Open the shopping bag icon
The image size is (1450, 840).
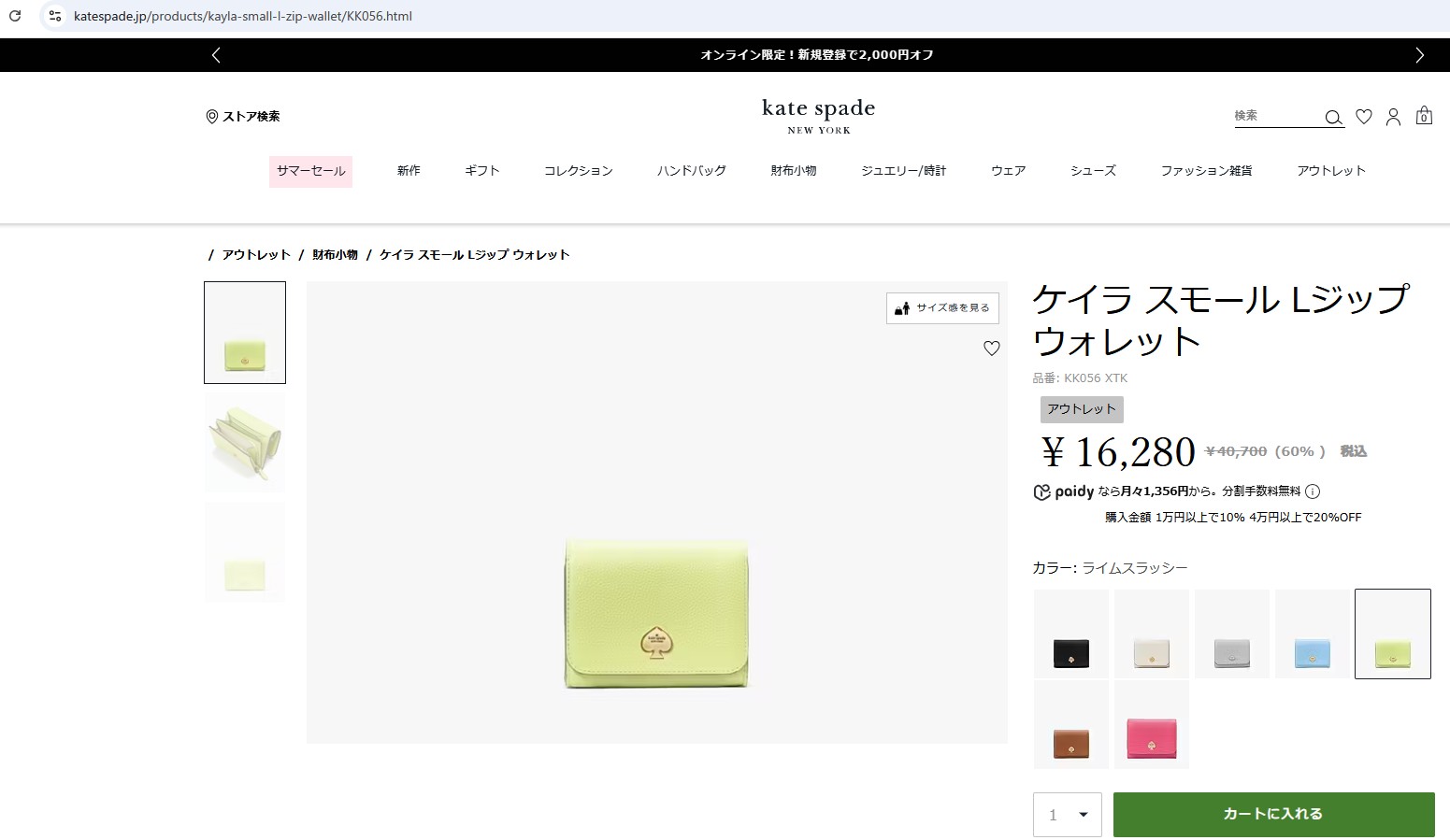(x=1424, y=116)
